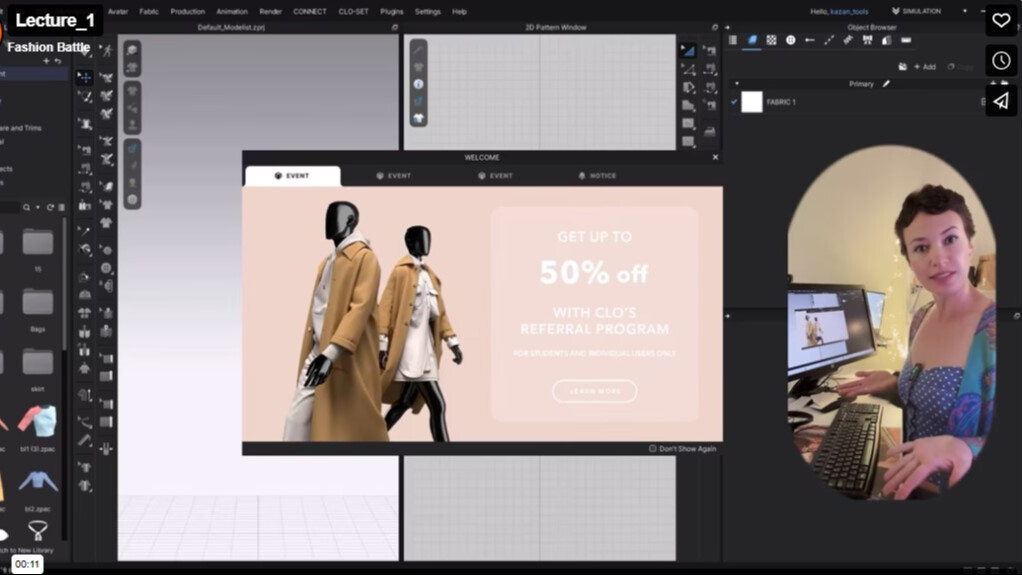This screenshot has width=1022, height=575.
Task: Collapse the Primary fabric group arrow
Action: 737,84
